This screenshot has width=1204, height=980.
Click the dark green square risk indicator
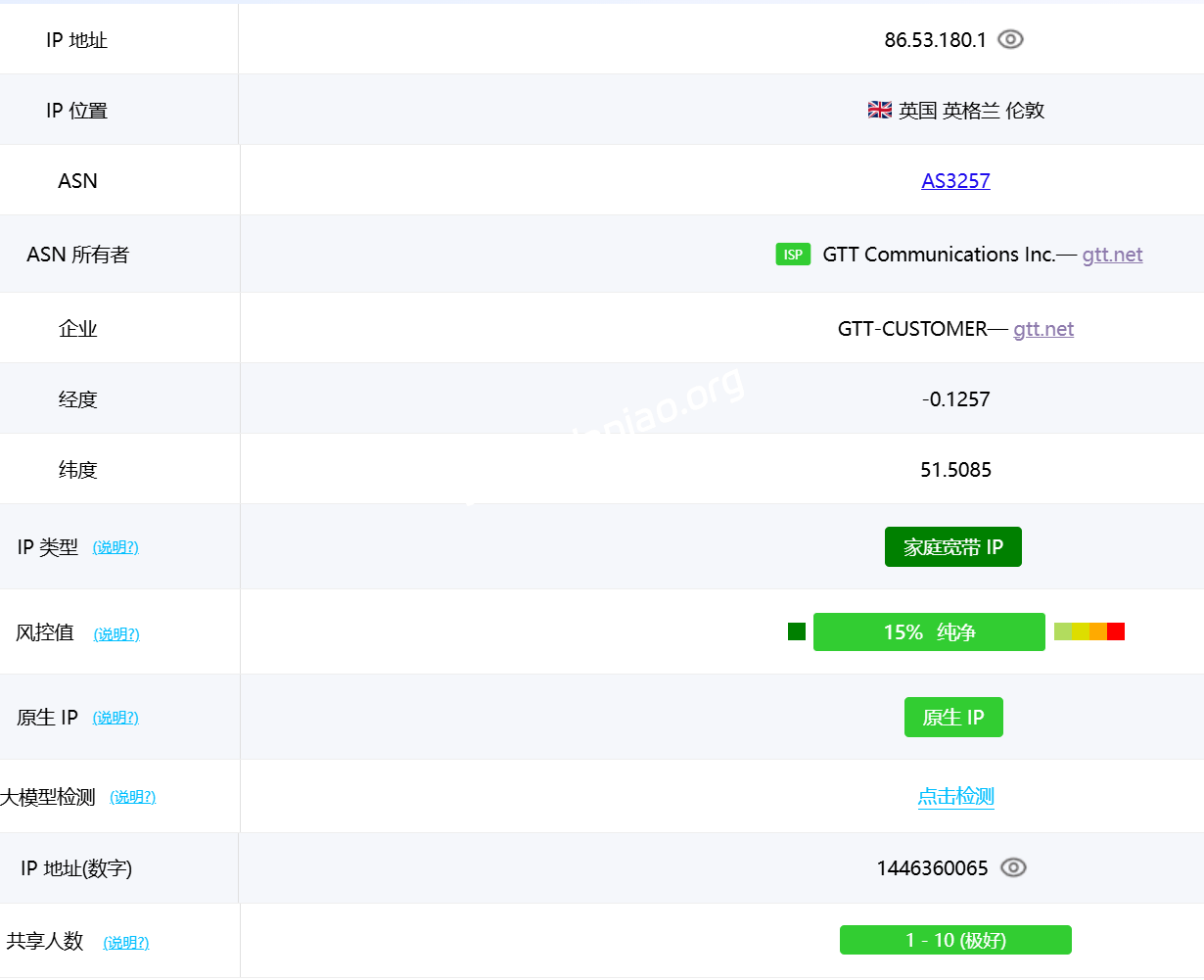[x=797, y=631]
